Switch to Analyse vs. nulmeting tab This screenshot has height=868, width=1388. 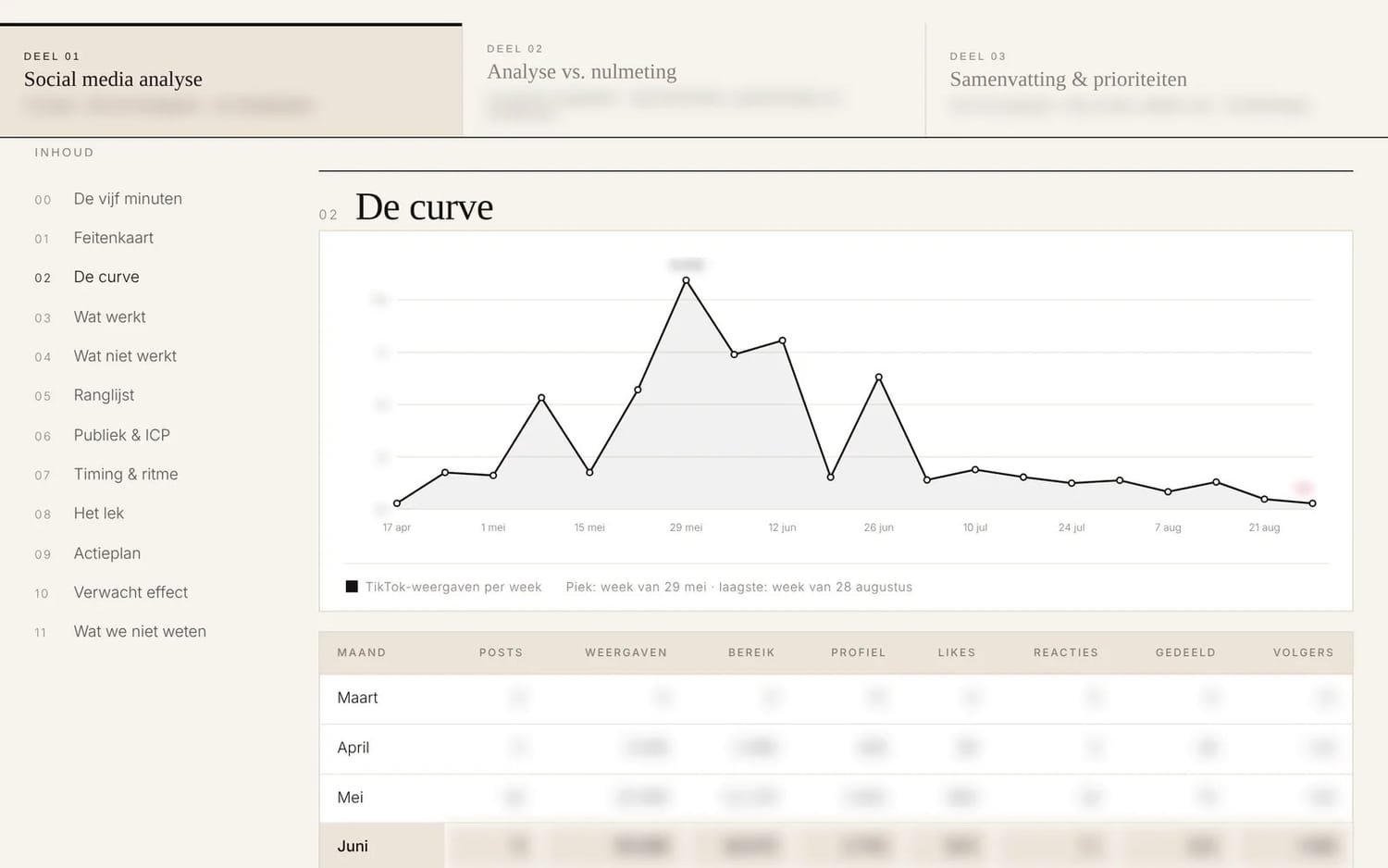tap(693, 81)
